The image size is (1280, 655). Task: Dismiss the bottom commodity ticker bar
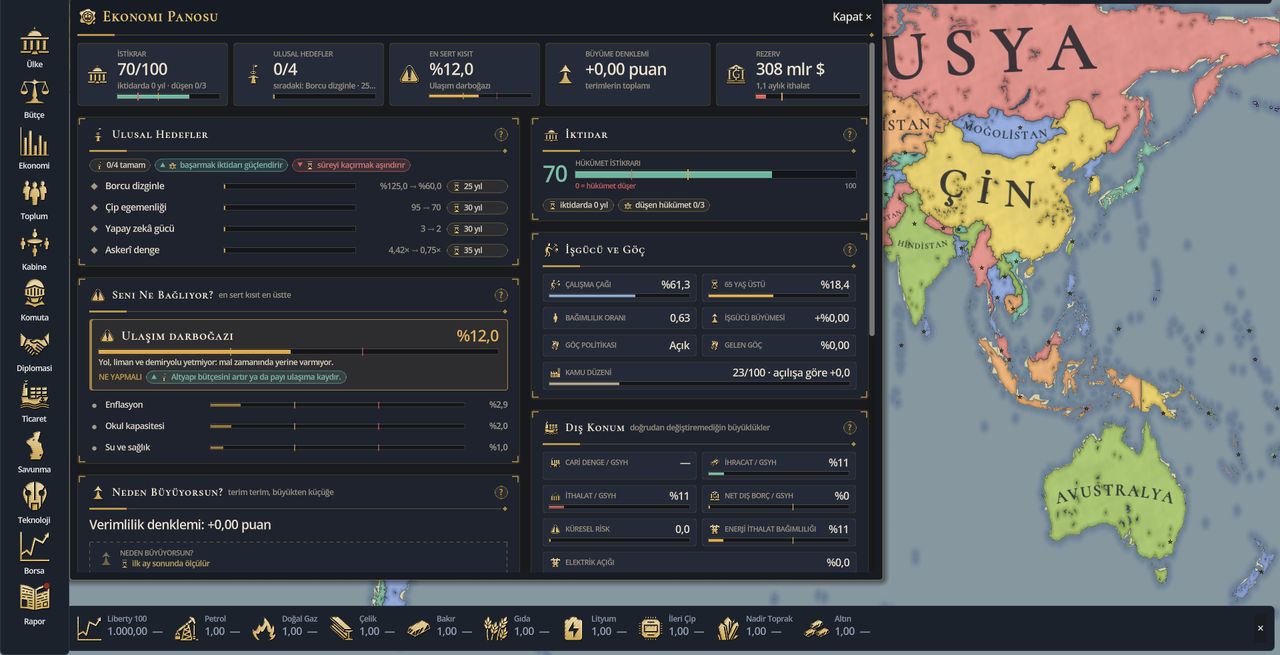[x=1260, y=628]
